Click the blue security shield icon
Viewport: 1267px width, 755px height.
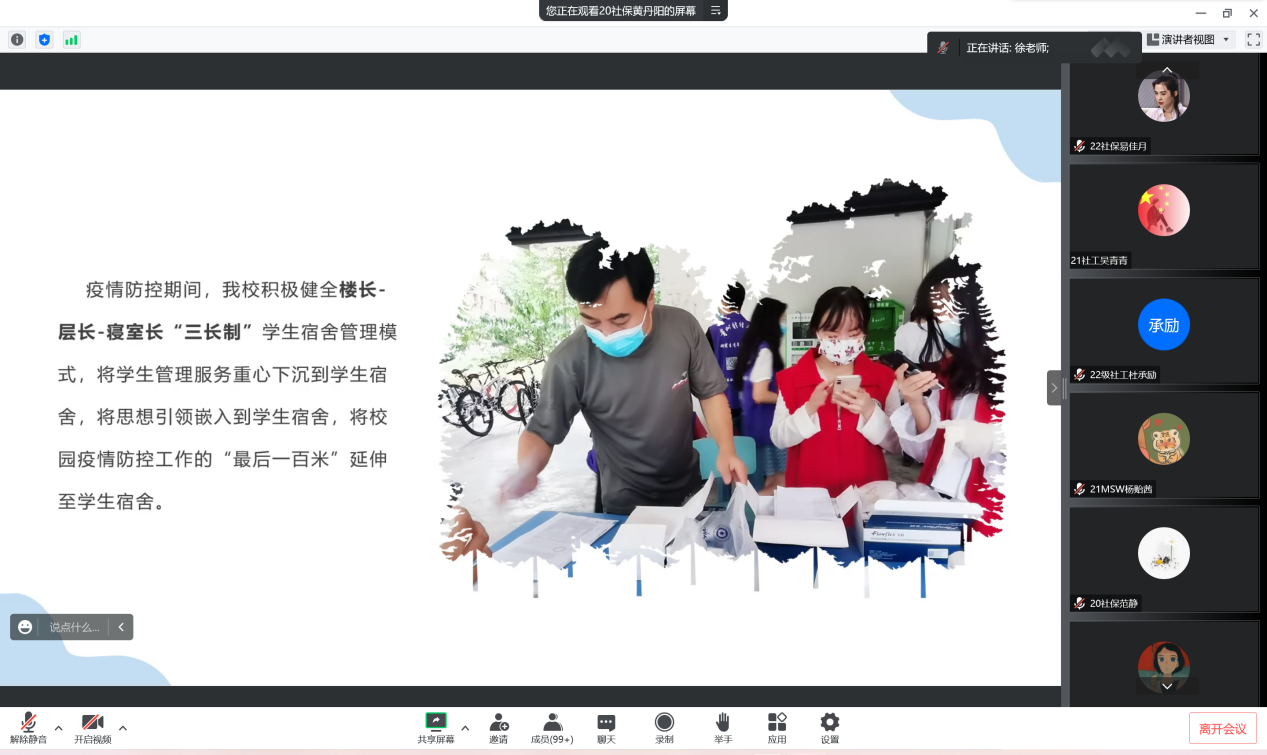point(44,40)
